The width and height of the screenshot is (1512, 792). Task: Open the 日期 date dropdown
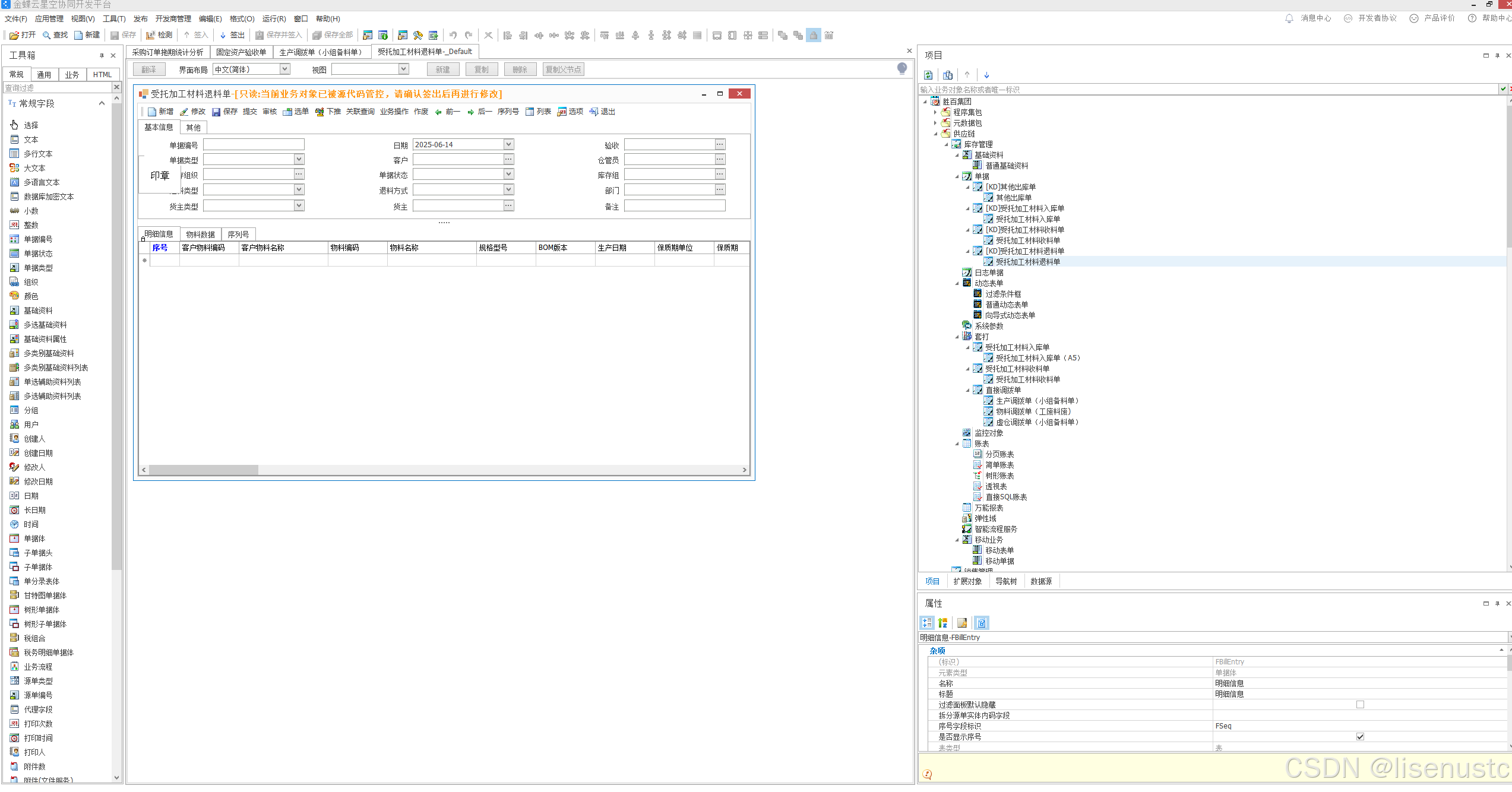tap(508, 145)
